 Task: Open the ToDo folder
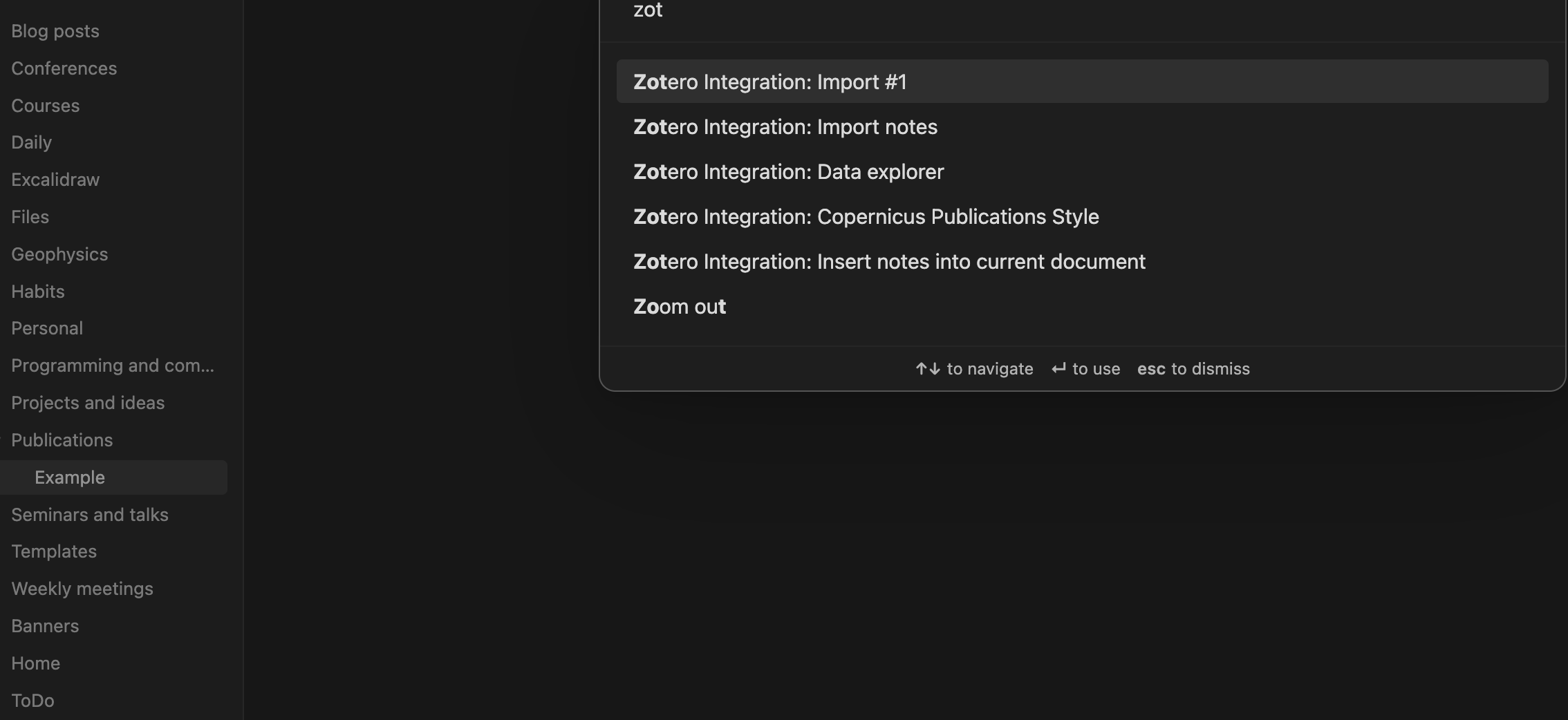[x=32, y=700]
